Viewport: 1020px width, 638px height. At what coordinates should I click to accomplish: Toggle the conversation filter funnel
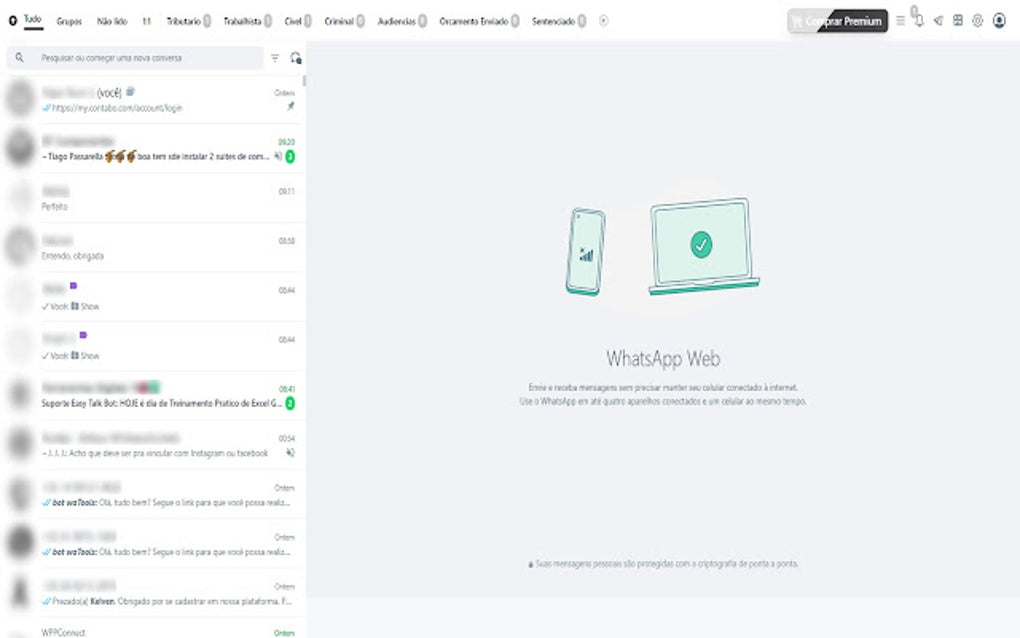pos(274,57)
